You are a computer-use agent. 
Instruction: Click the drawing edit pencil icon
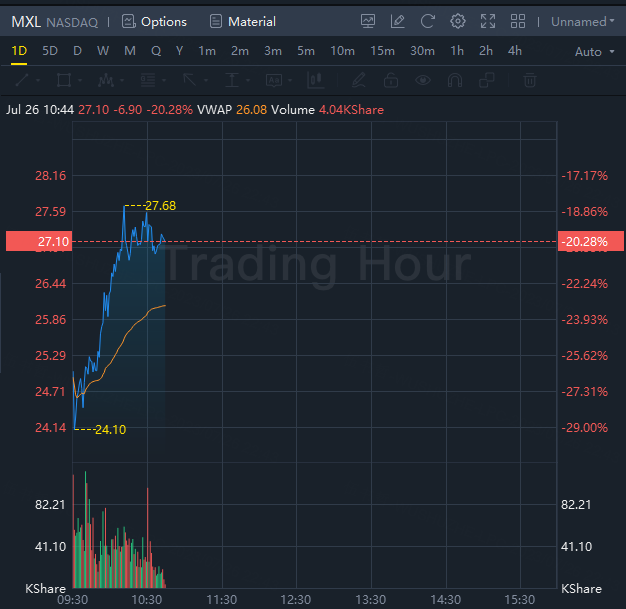(x=398, y=21)
